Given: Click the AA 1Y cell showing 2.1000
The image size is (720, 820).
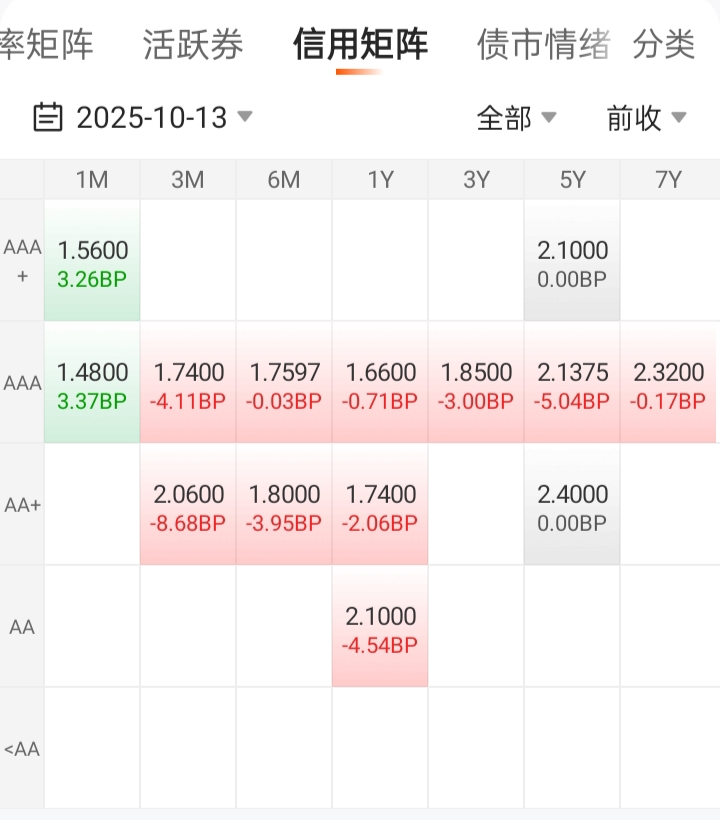Looking at the screenshot, I should click(x=380, y=629).
